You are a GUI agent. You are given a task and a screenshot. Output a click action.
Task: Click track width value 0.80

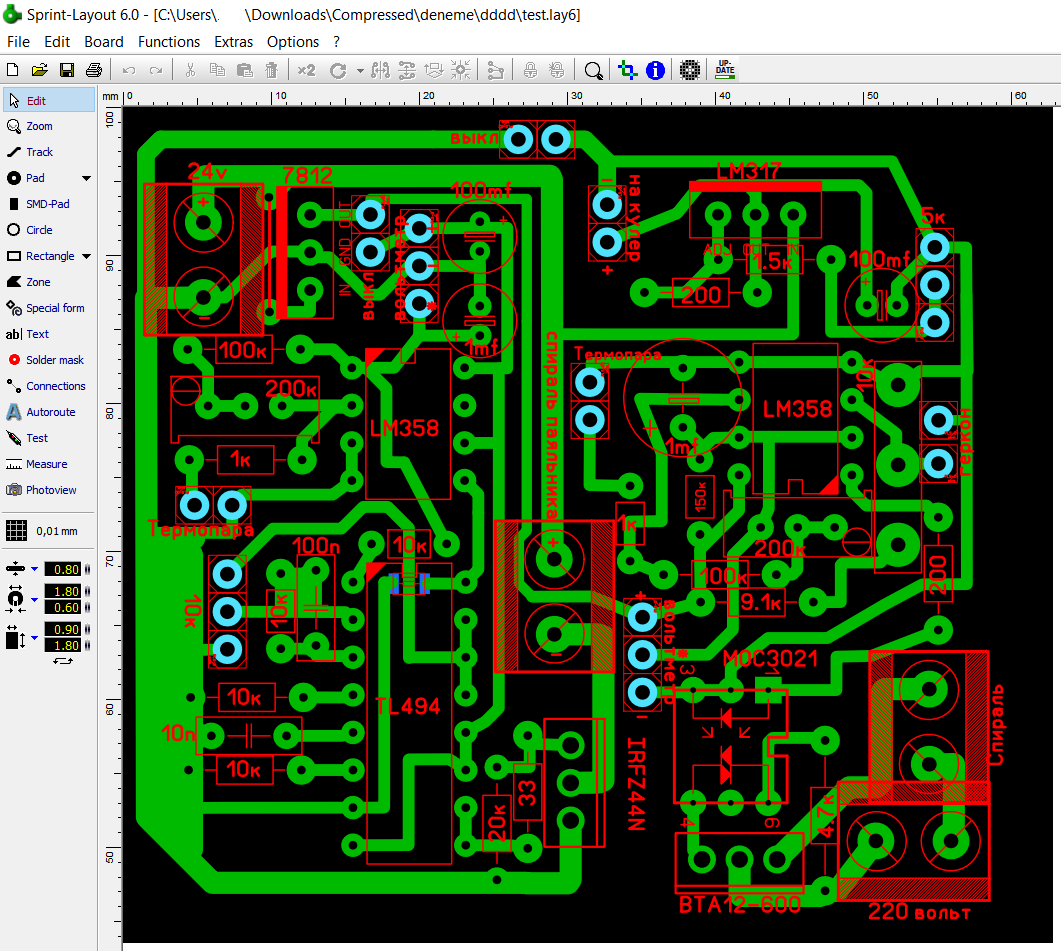(x=63, y=570)
